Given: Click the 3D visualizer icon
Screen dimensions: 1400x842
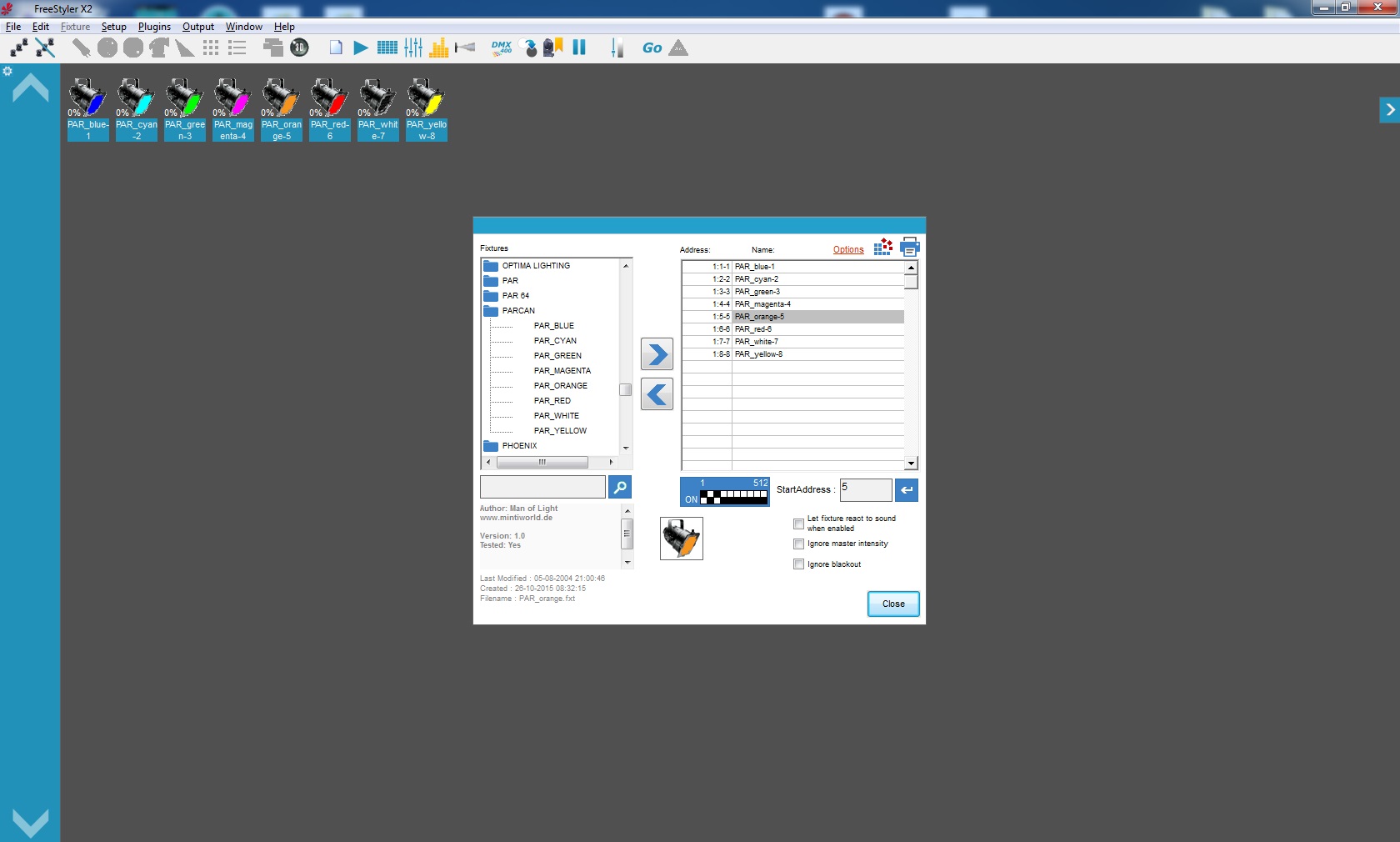Looking at the screenshot, I should pos(300,48).
